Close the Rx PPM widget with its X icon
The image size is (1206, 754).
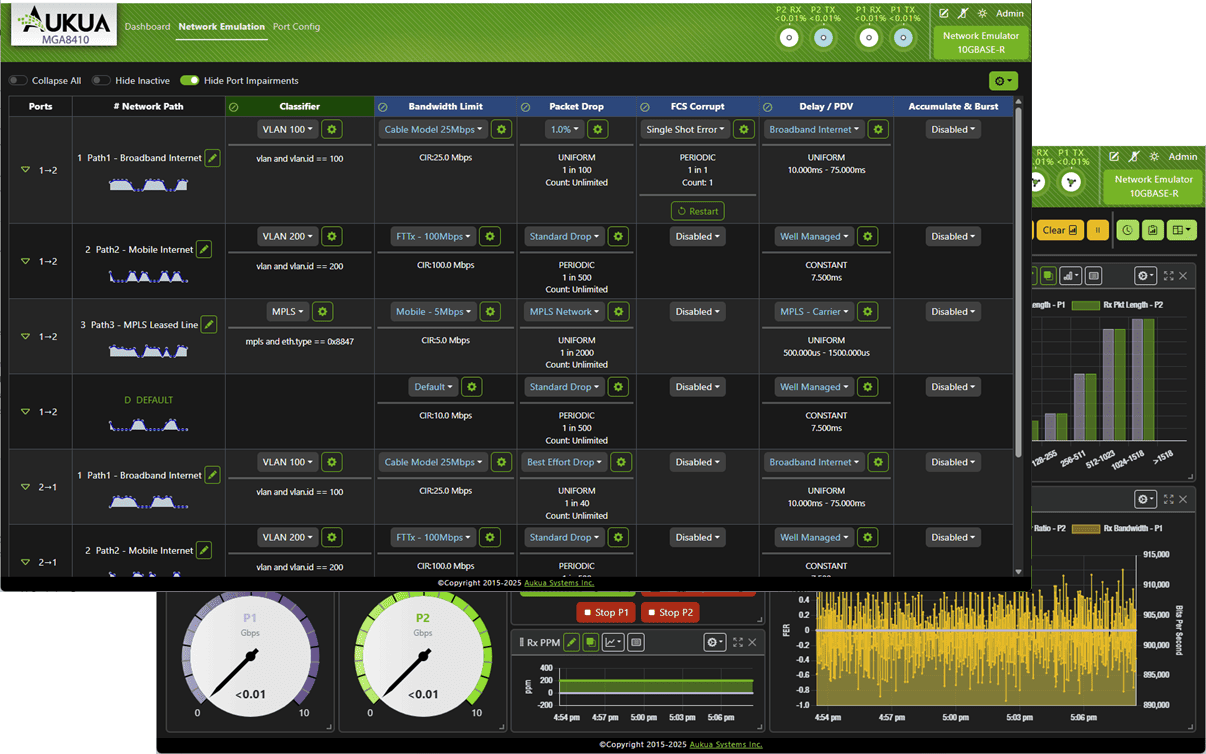753,642
